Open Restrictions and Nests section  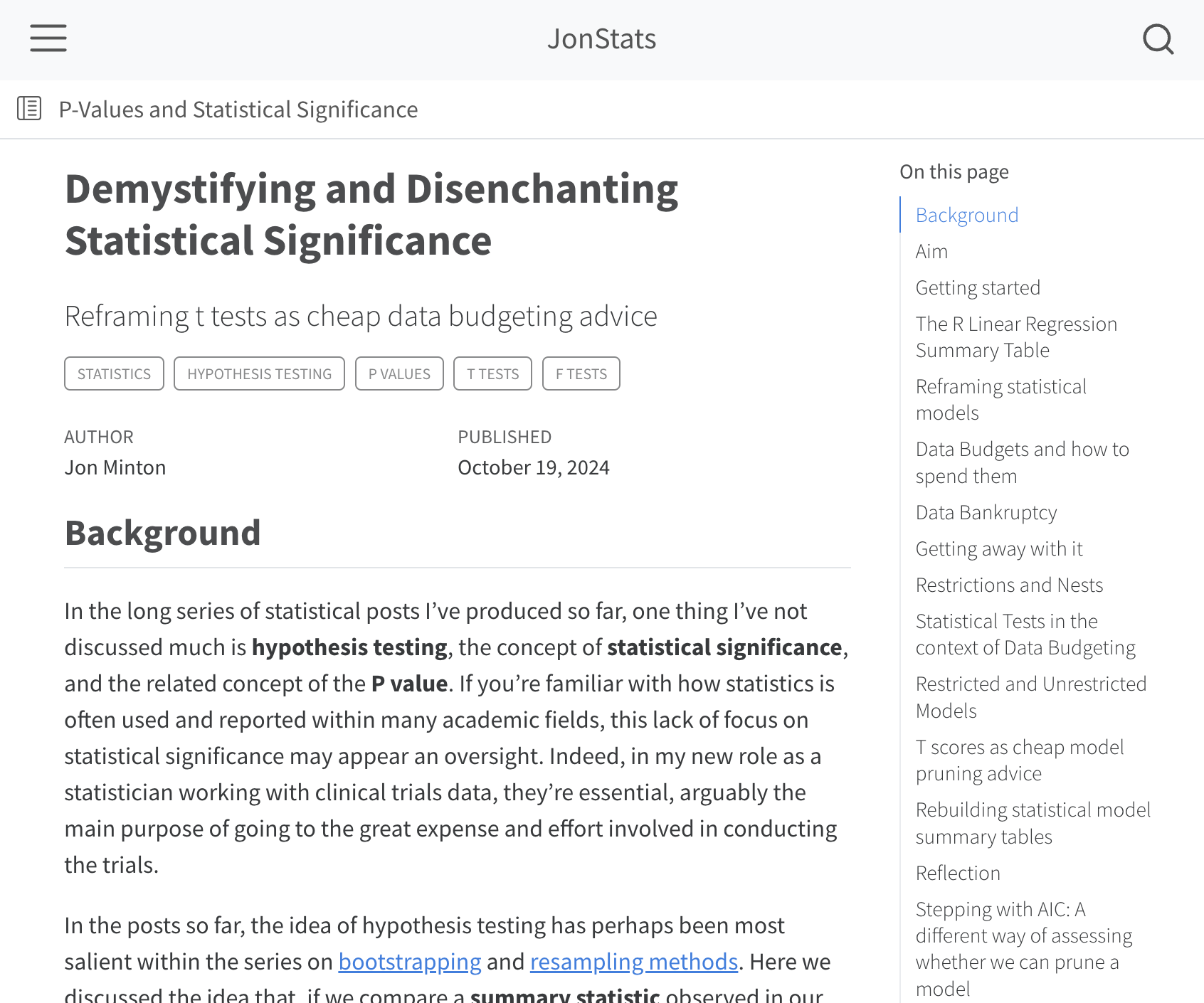point(1008,585)
